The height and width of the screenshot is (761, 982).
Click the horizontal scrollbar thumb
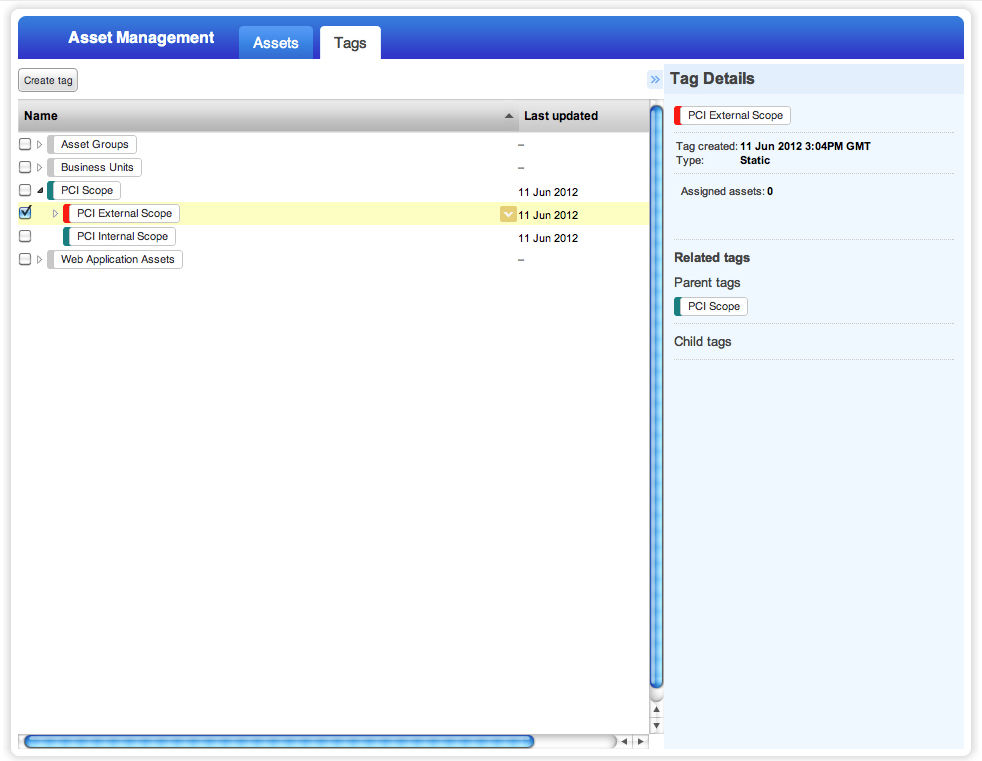[279, 742]
